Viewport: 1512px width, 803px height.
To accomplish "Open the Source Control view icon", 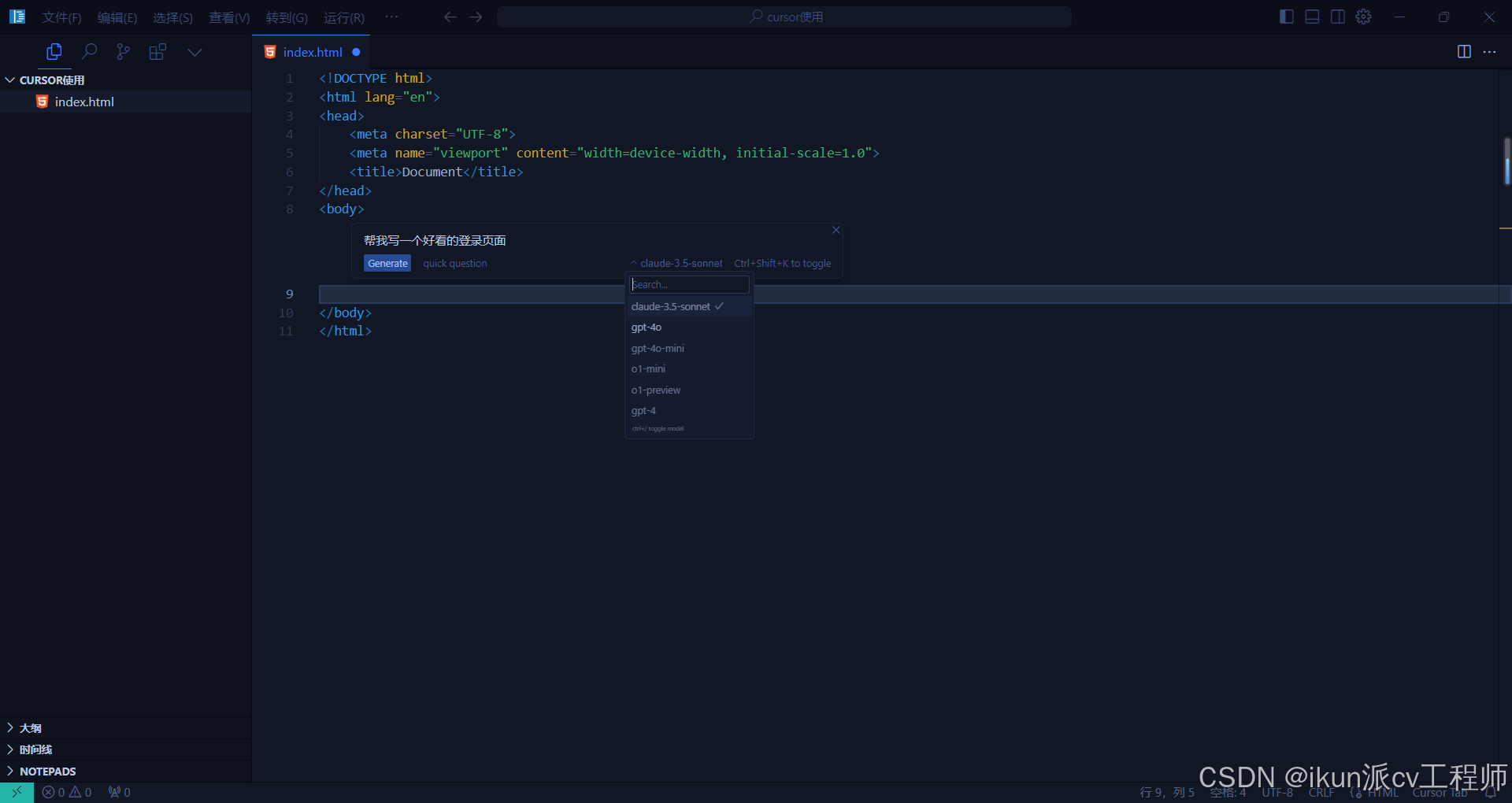I will click(124, 52).
